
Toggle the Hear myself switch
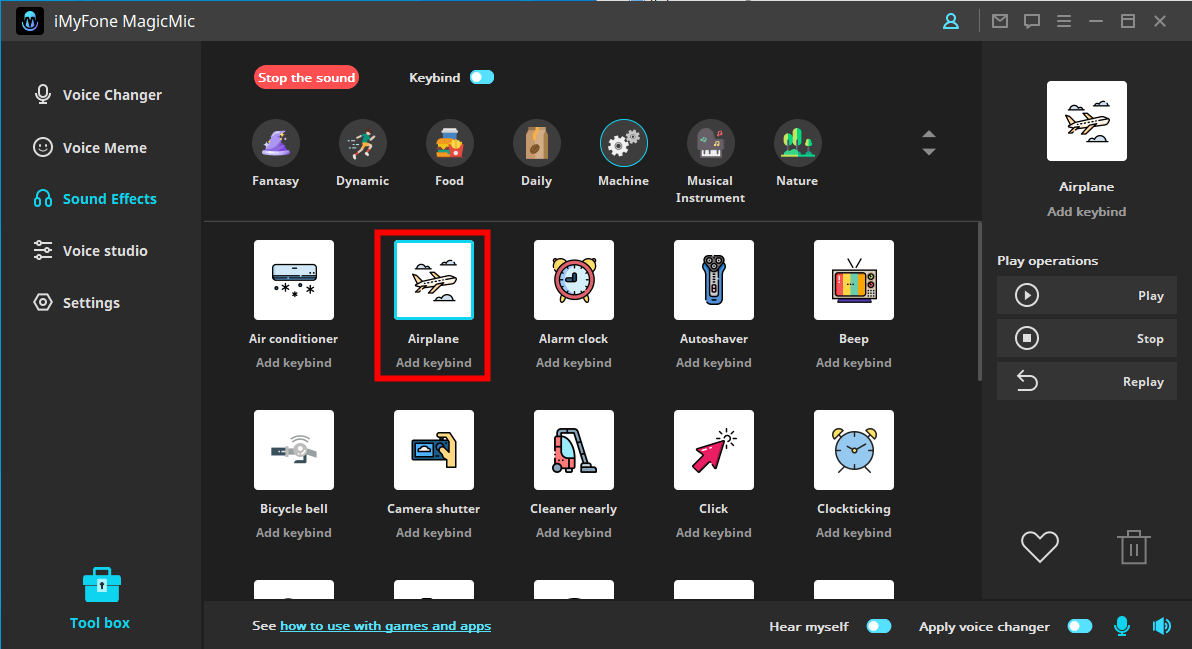click(879, 626)
